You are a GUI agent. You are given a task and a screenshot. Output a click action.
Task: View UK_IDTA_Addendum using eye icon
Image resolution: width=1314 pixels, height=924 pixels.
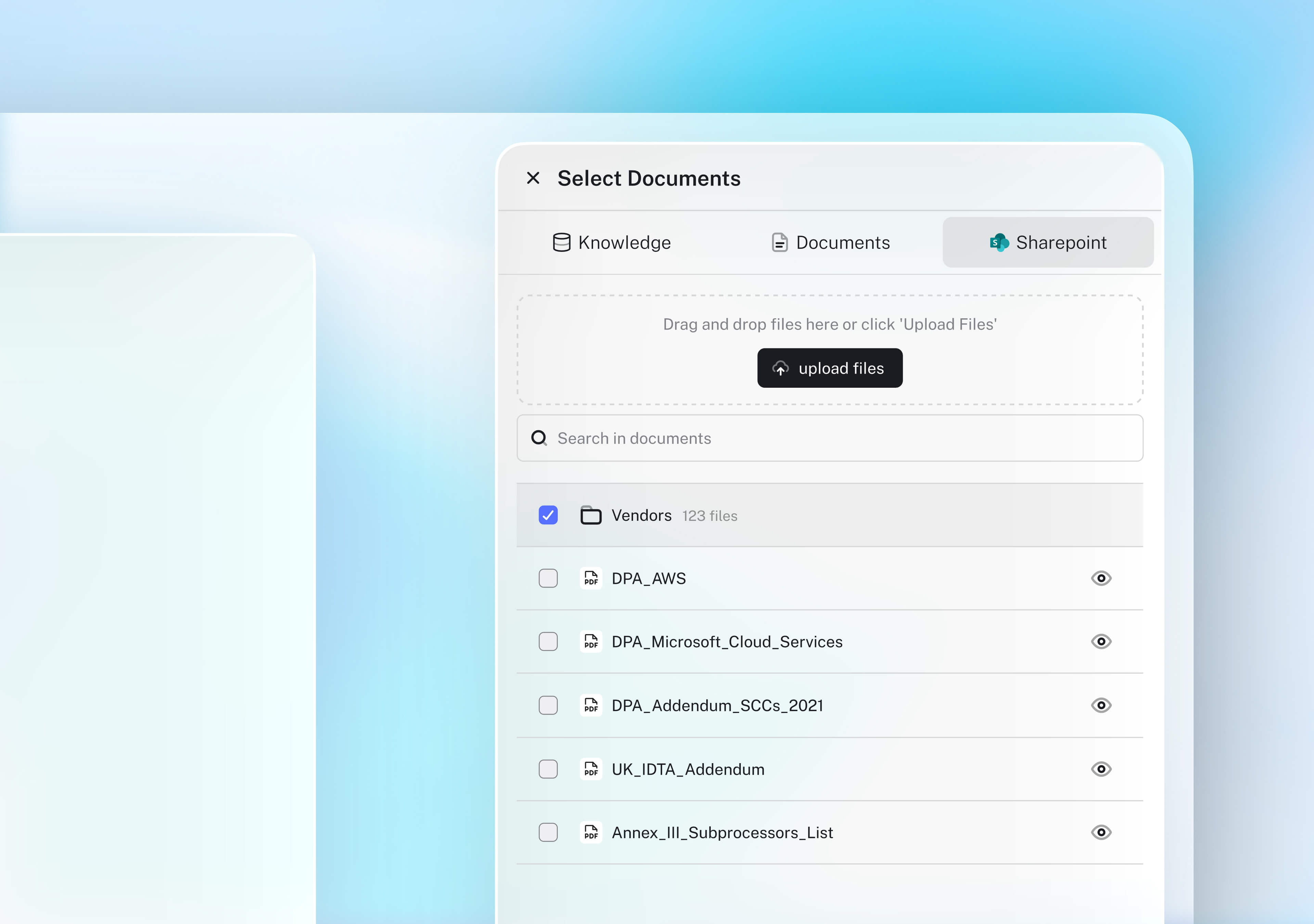(1100, 769)
